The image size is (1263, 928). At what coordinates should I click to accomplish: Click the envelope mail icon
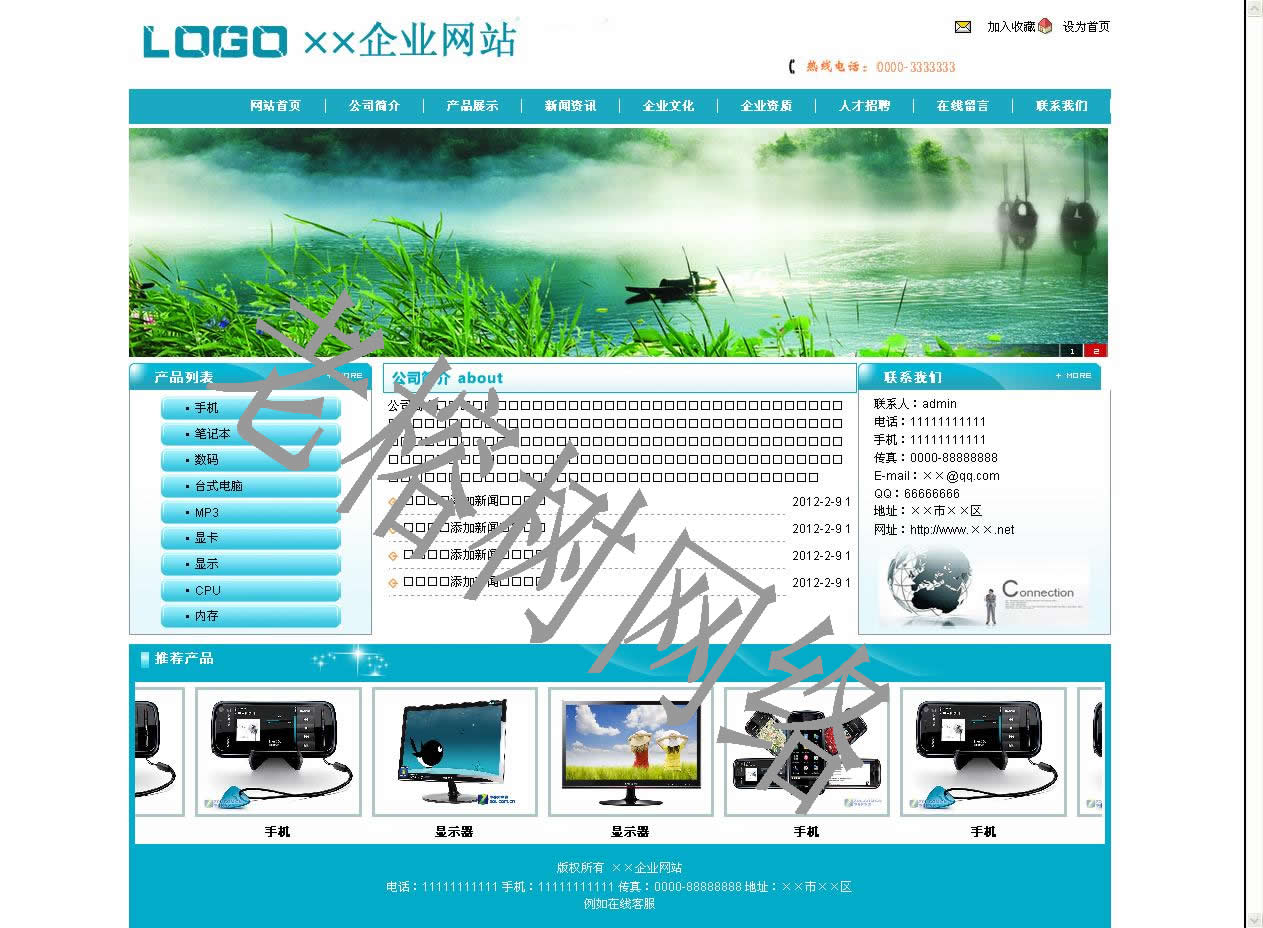963,27
